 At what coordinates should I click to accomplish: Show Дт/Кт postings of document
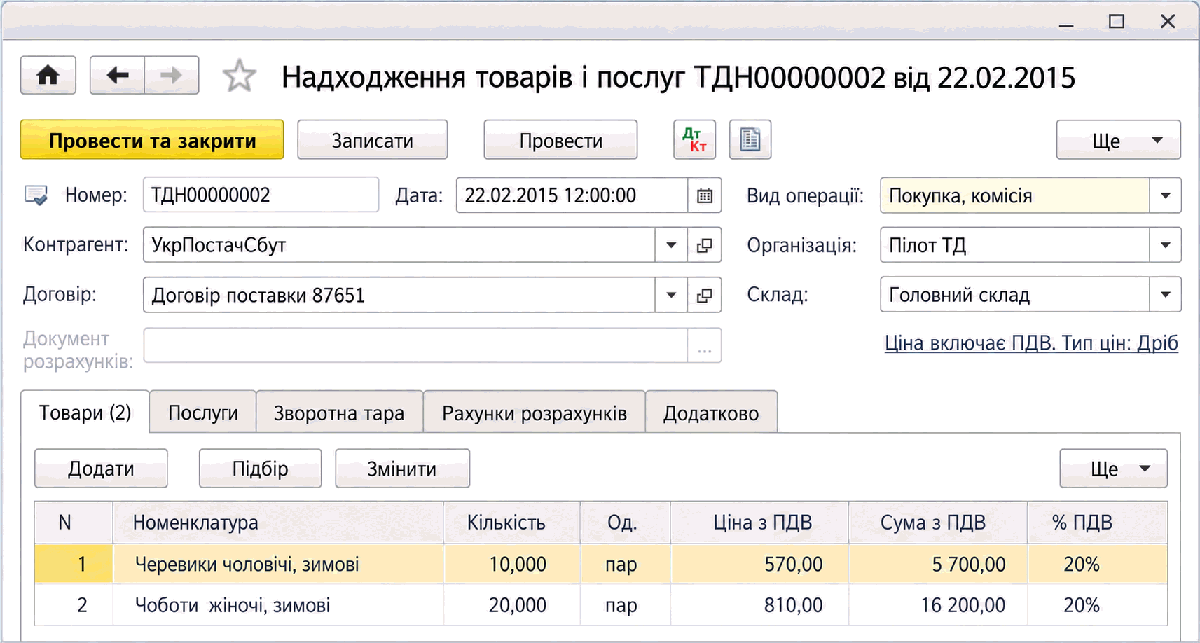tap(694, 141)
